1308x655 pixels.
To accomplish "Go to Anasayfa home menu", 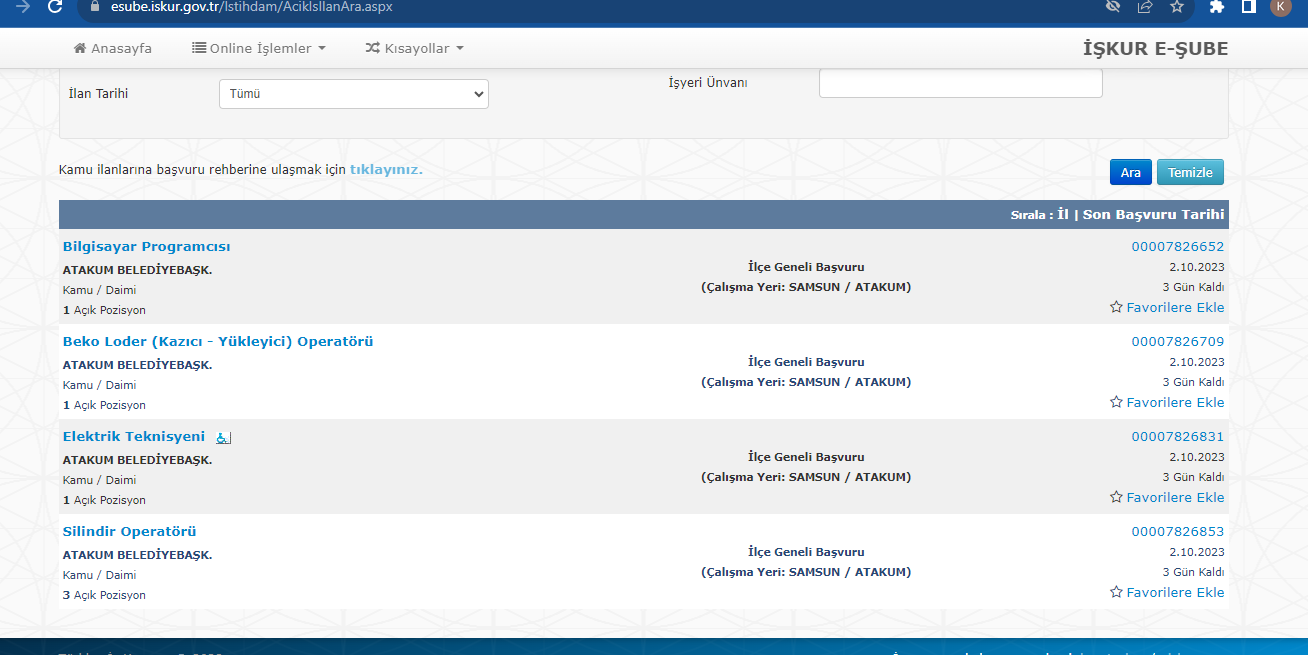I will coord(113,48).
